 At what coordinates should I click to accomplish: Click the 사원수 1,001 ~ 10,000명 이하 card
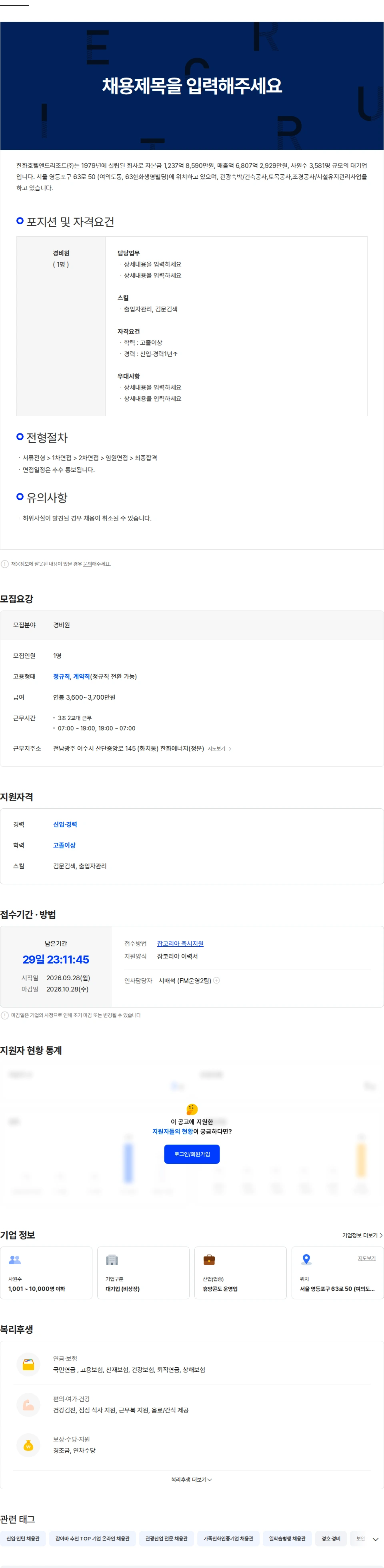click(x=46, y=1273)
